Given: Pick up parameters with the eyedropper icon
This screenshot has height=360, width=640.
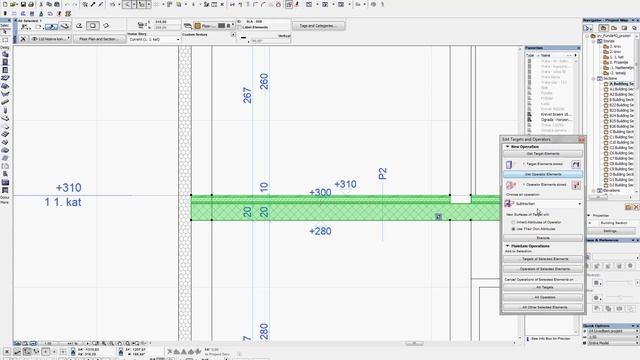Looking at the screenshot, I should pyautogui.click(x=93, y=4).
